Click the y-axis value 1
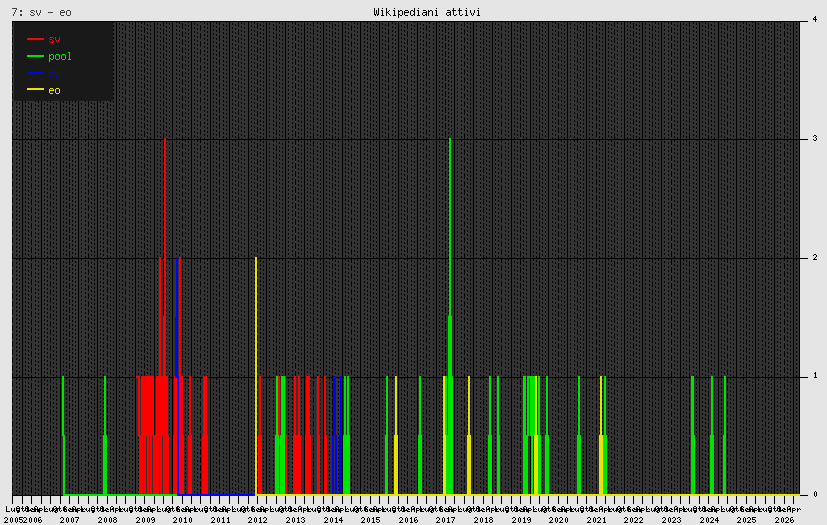 815,376
